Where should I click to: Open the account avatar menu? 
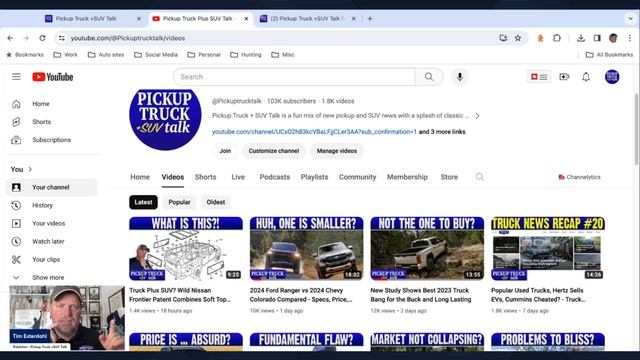pyautogui.click(x=612, y=77)
